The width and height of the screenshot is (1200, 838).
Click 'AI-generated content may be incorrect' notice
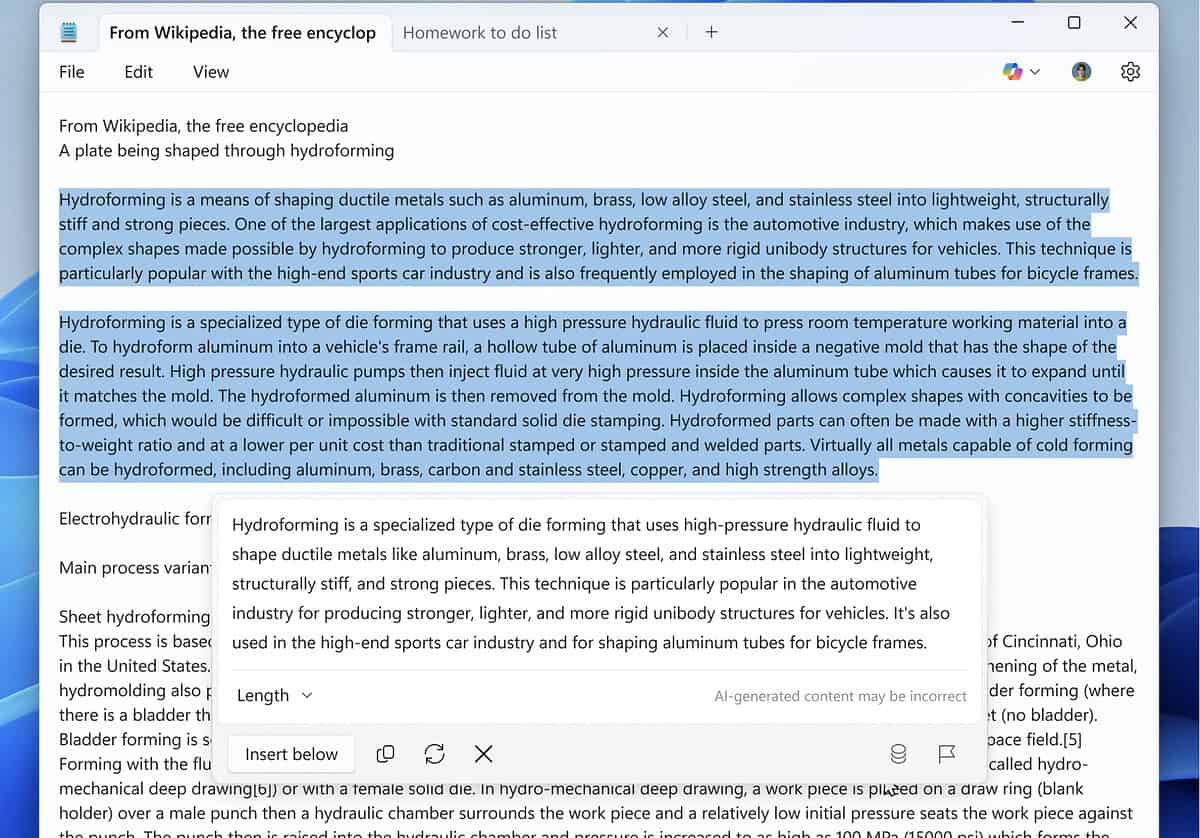click(x=840, y=696)
